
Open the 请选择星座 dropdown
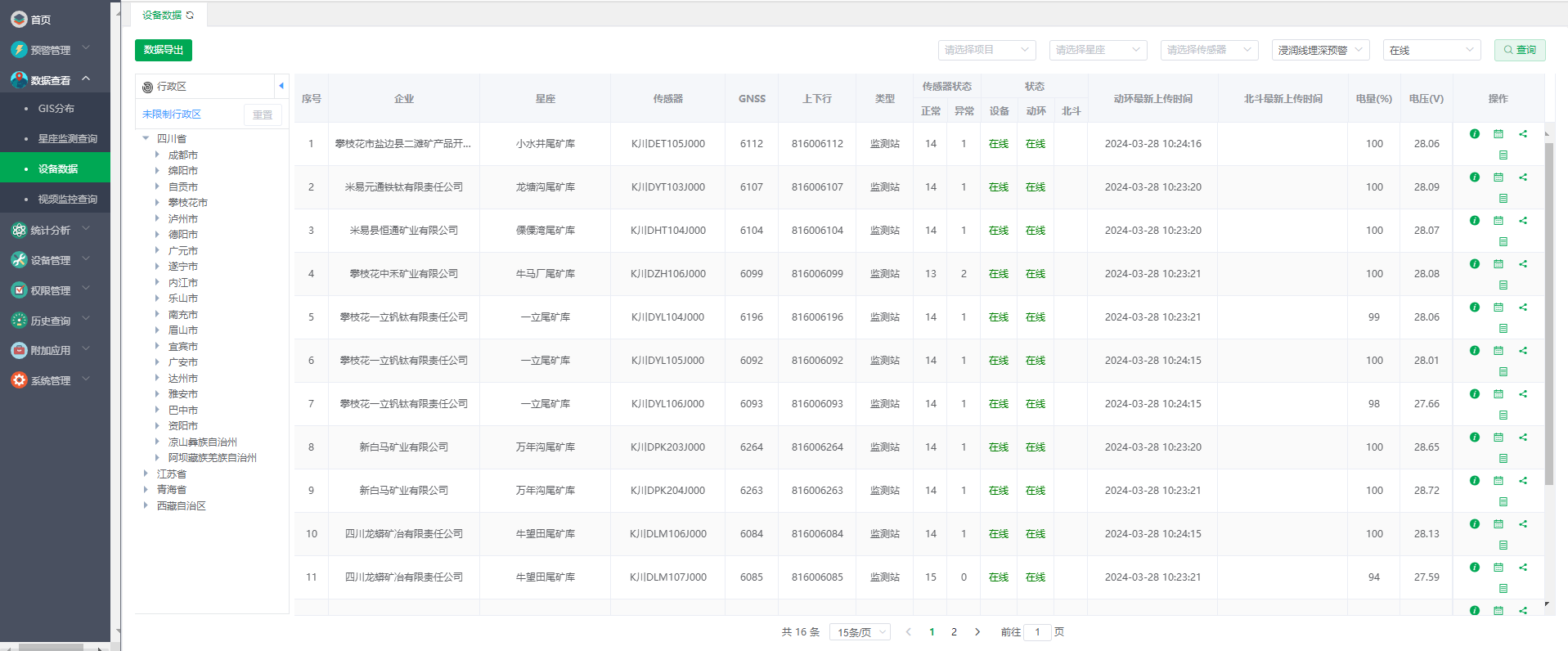pyautogui.click(x=1098, y=50)
